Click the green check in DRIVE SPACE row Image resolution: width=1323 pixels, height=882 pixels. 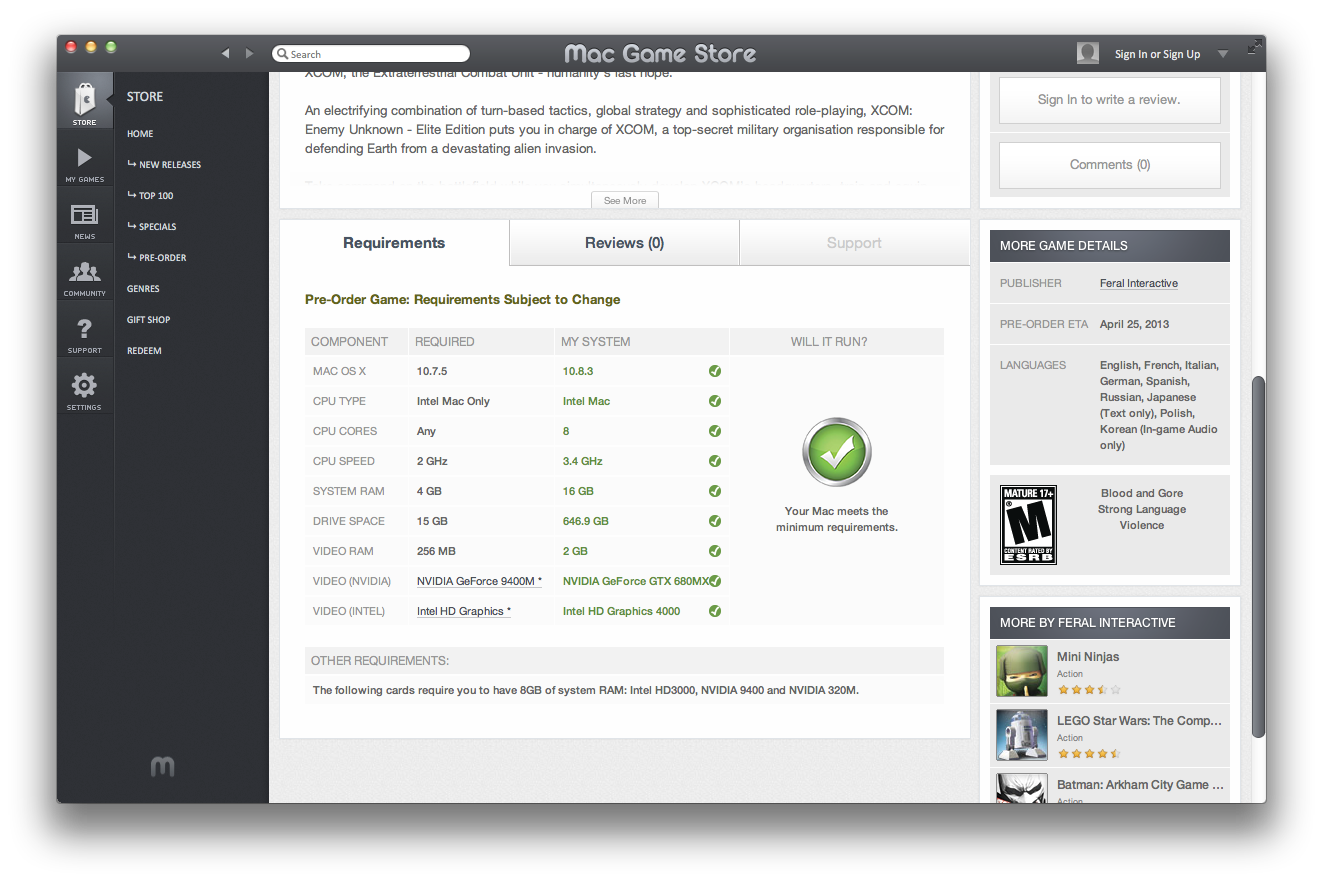[715, 521]
